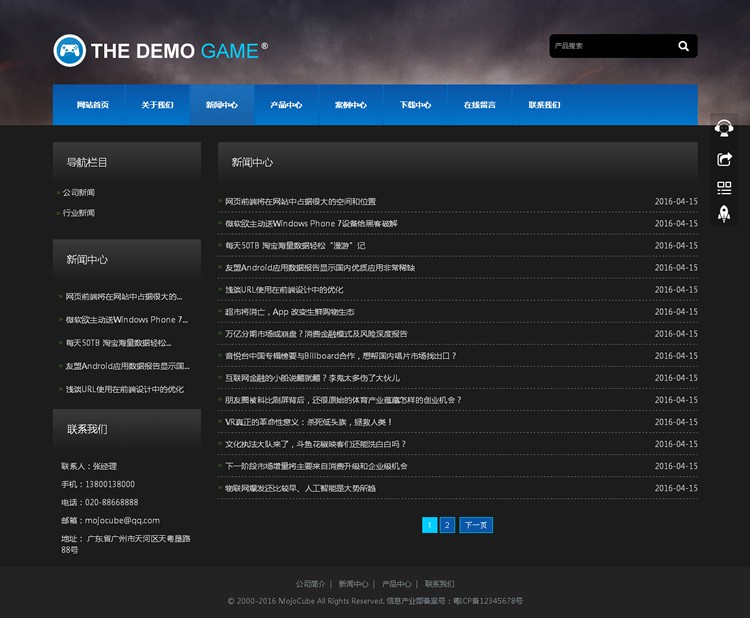Screen dimensions: 750x618
Task: Open article 微软欲主动送Windows Phone 7设备给黑客破解
Action: pos(311,223)
